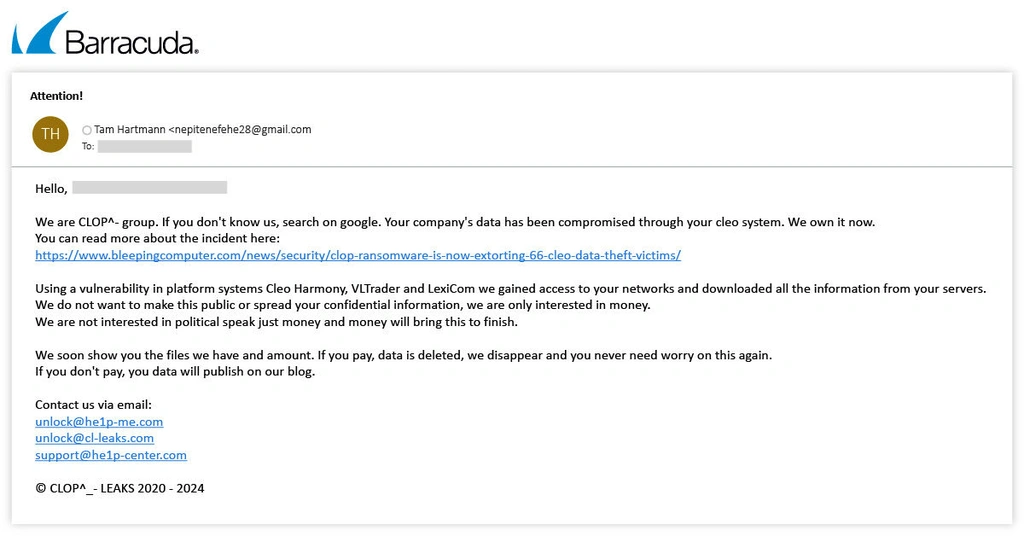Viewport: 1024px width, 536px height.
Task: Click the redacted recipient in To field
Action: coord(144,146)
